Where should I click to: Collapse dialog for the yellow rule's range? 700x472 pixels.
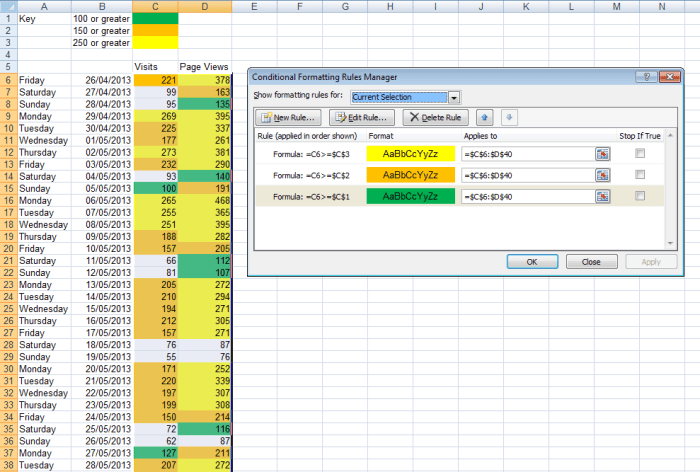[602, 153]
